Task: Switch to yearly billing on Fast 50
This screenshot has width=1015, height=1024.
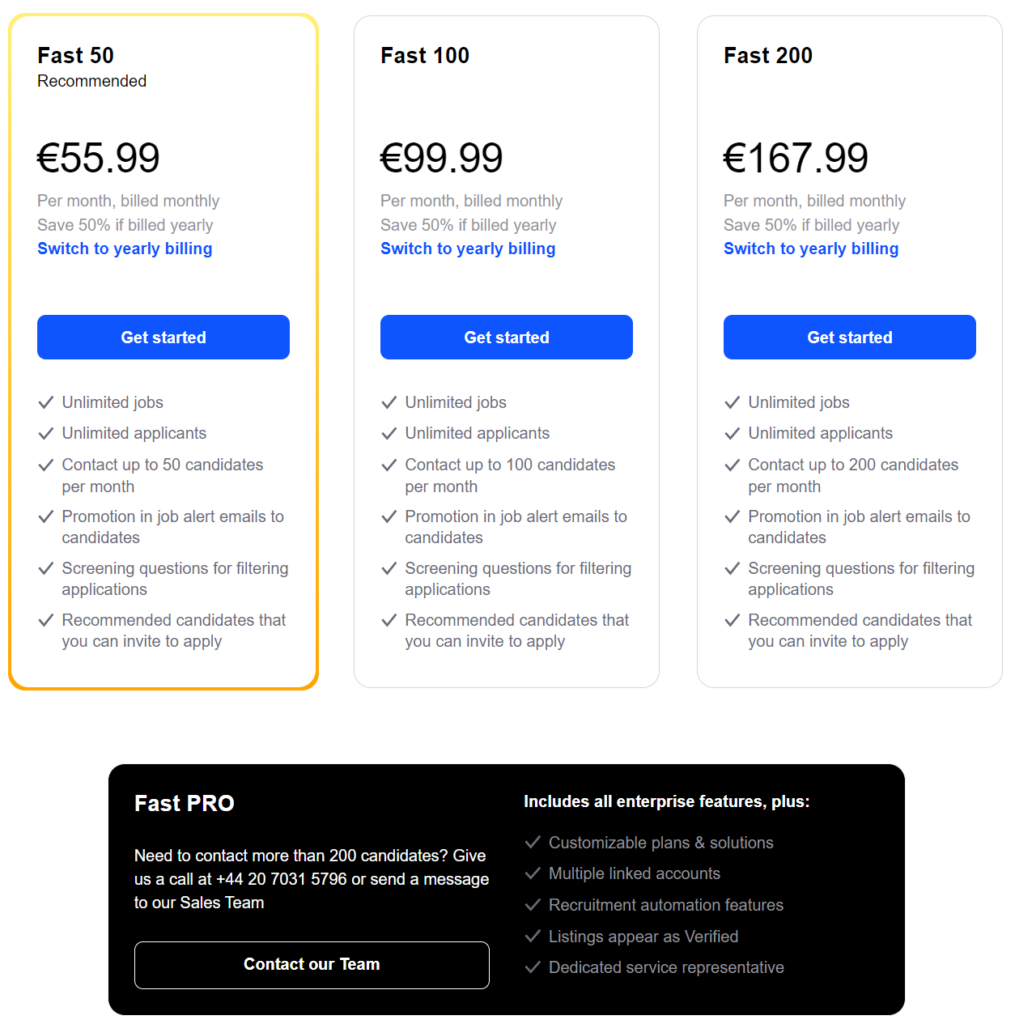Action: click(125, 249)
